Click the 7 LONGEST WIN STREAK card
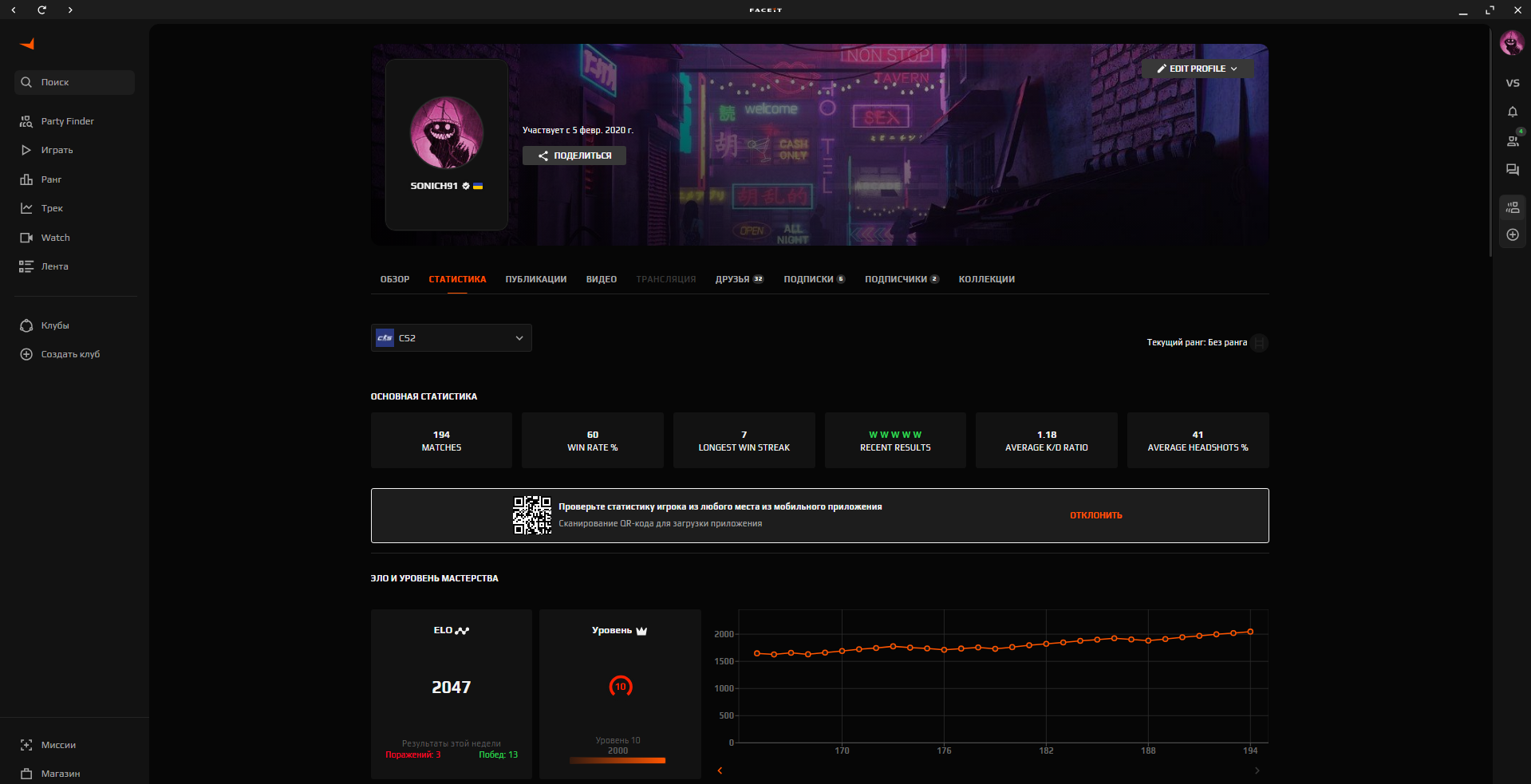The image size is (1531, 784). [x=744, y=440]
